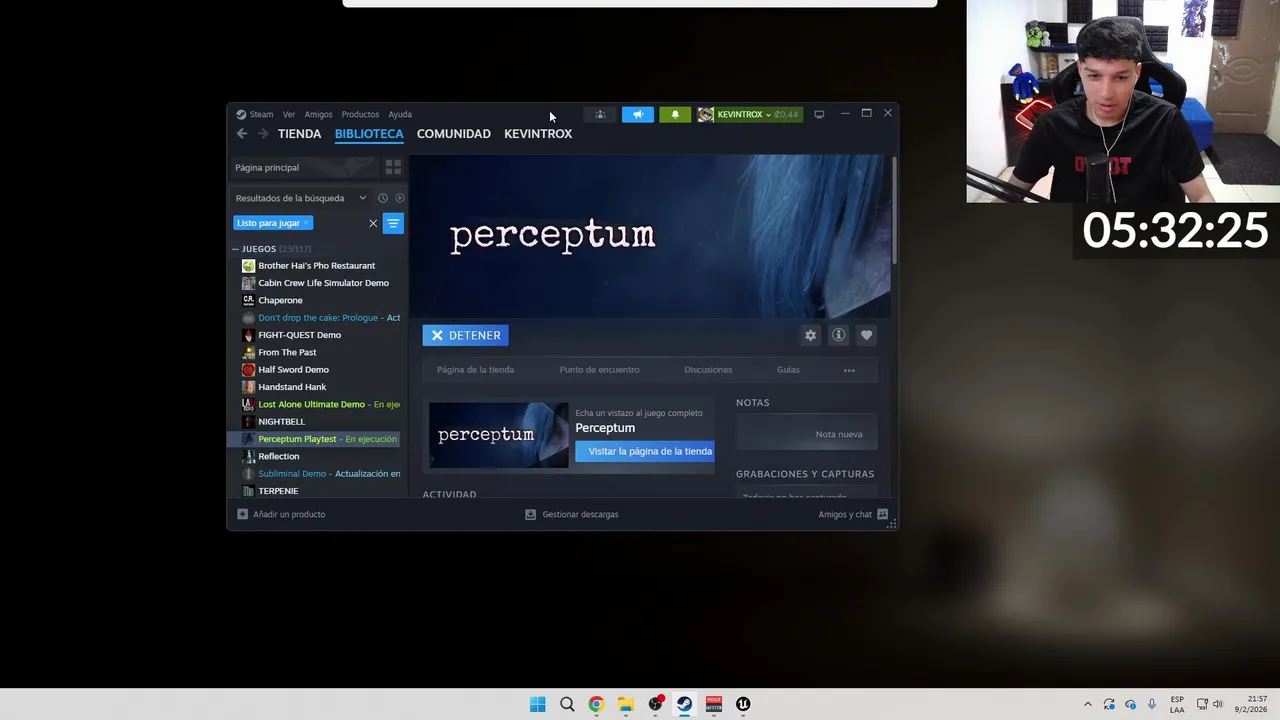The height and width of the screenshot is (720, 1280).
Task: Select Cabin Crew Life Simulator Demo
Action: point(316,283)
